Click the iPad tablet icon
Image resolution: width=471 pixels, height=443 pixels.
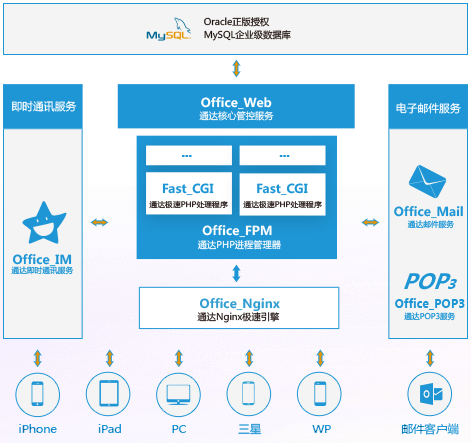[109, 394]
